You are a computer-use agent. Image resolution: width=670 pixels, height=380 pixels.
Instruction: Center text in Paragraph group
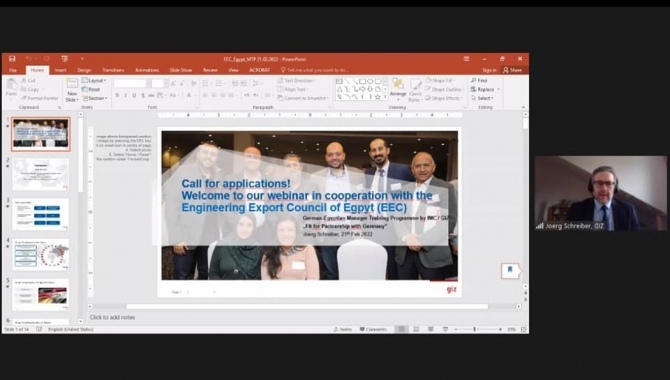[214, 95]
